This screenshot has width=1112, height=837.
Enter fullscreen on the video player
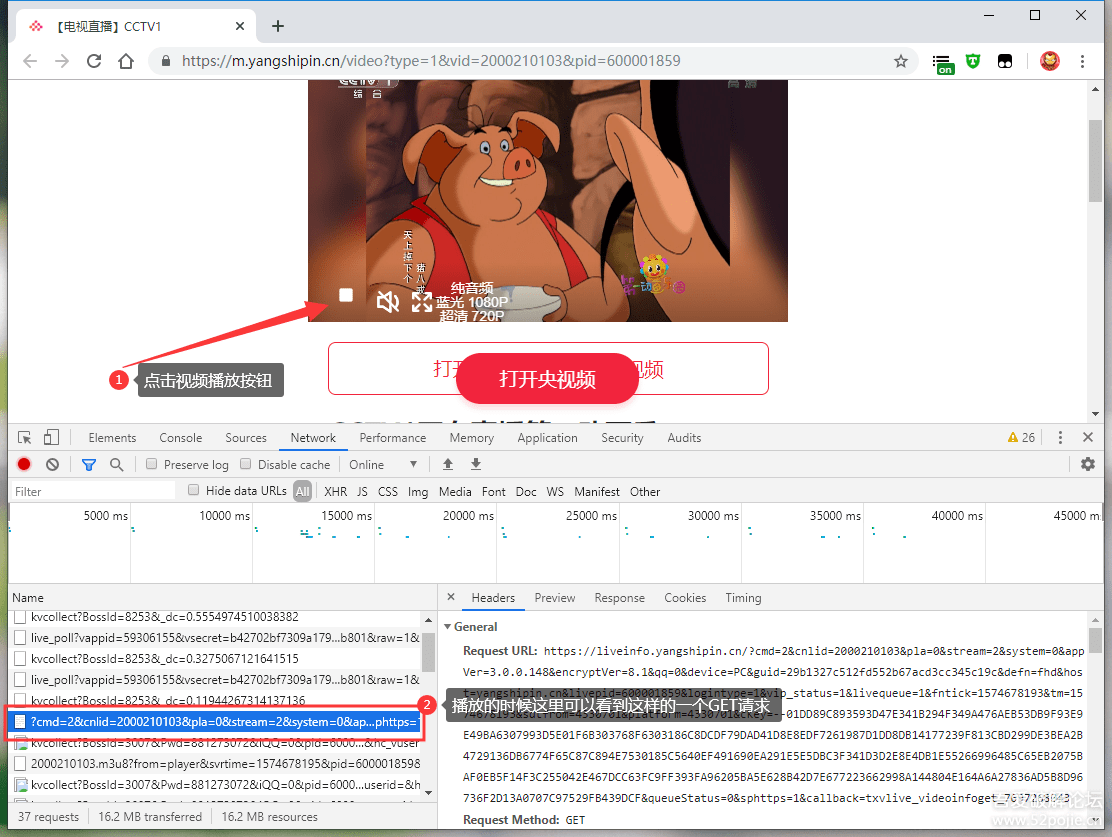point(422,301)
